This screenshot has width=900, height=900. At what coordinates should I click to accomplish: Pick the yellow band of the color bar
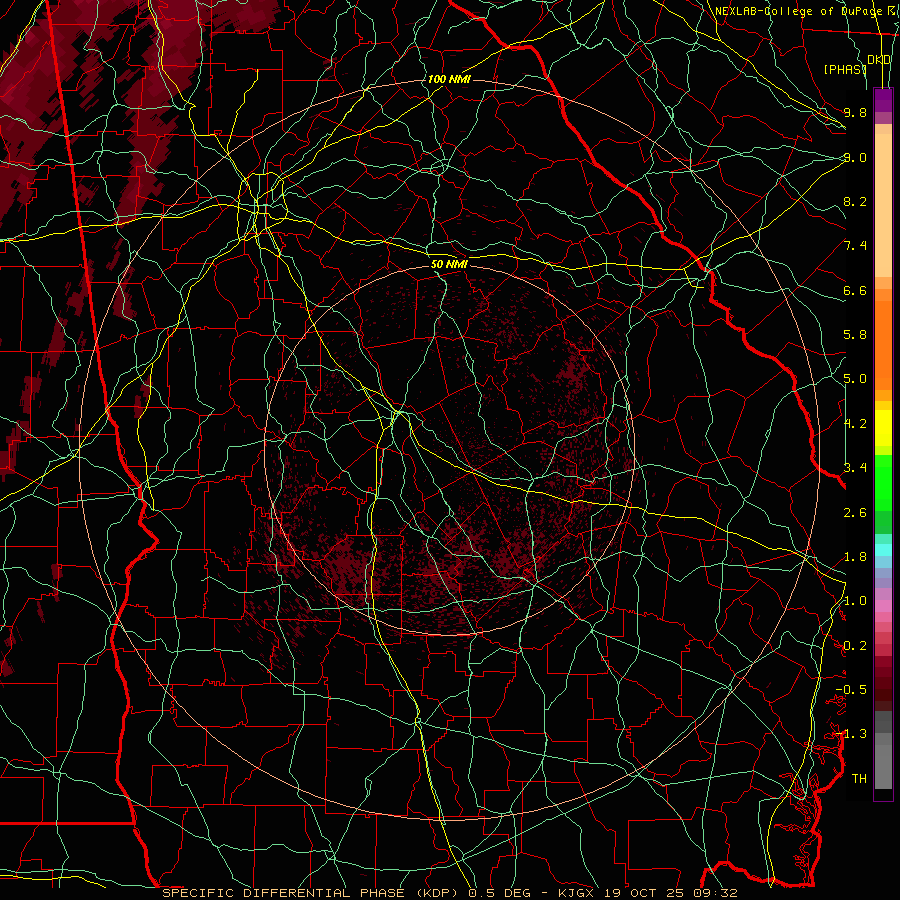coord(883,428)
